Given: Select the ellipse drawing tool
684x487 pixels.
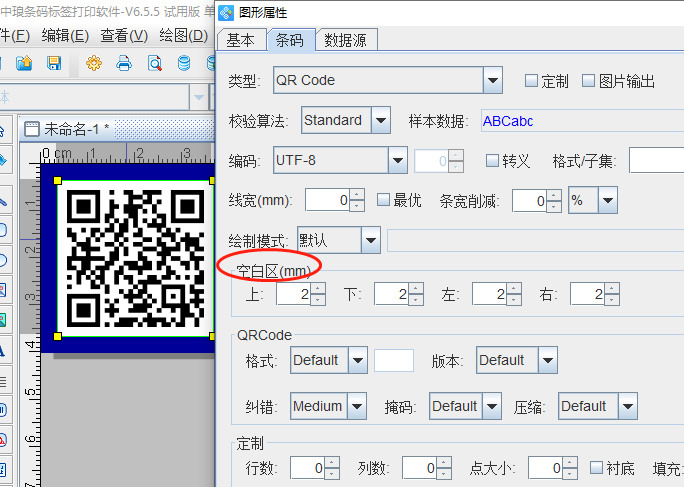Looking at the screenshot, I should (4, 260).
